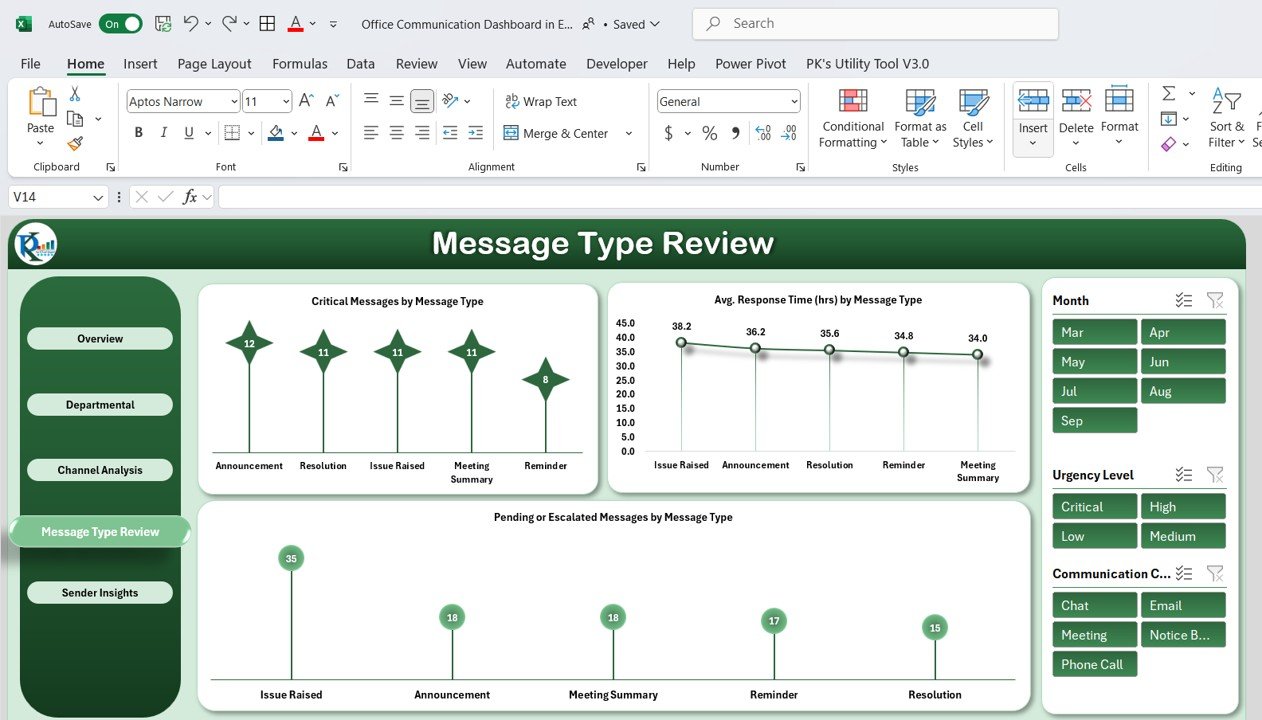Expand the Name Box dropdown arrow

(98, 197)
